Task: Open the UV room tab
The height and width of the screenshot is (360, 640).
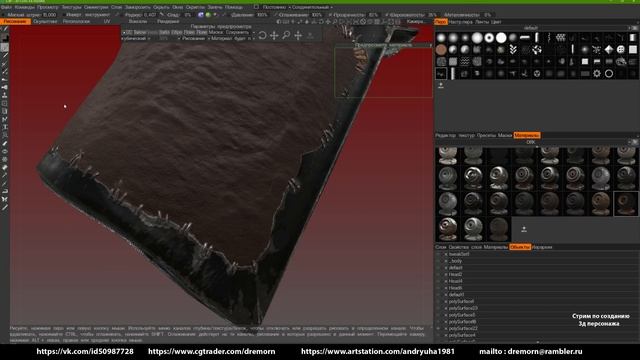Action: [107, 21]
